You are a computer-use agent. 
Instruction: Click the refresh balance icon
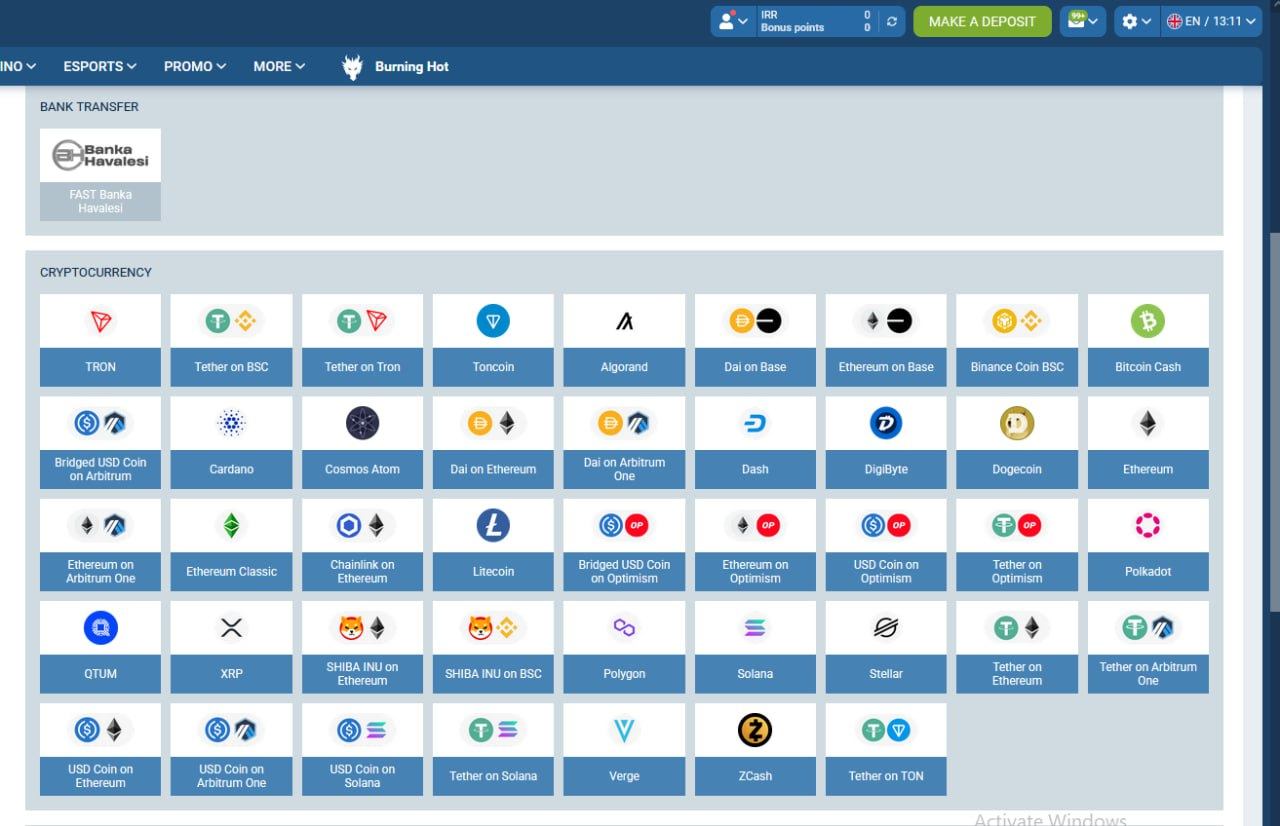click(x=892, y=21)
